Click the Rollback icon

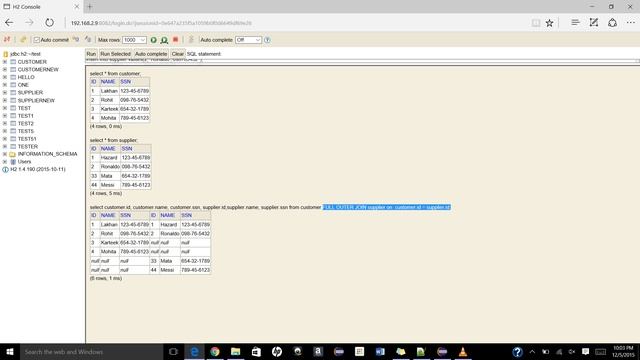click(x=76, y=40)
